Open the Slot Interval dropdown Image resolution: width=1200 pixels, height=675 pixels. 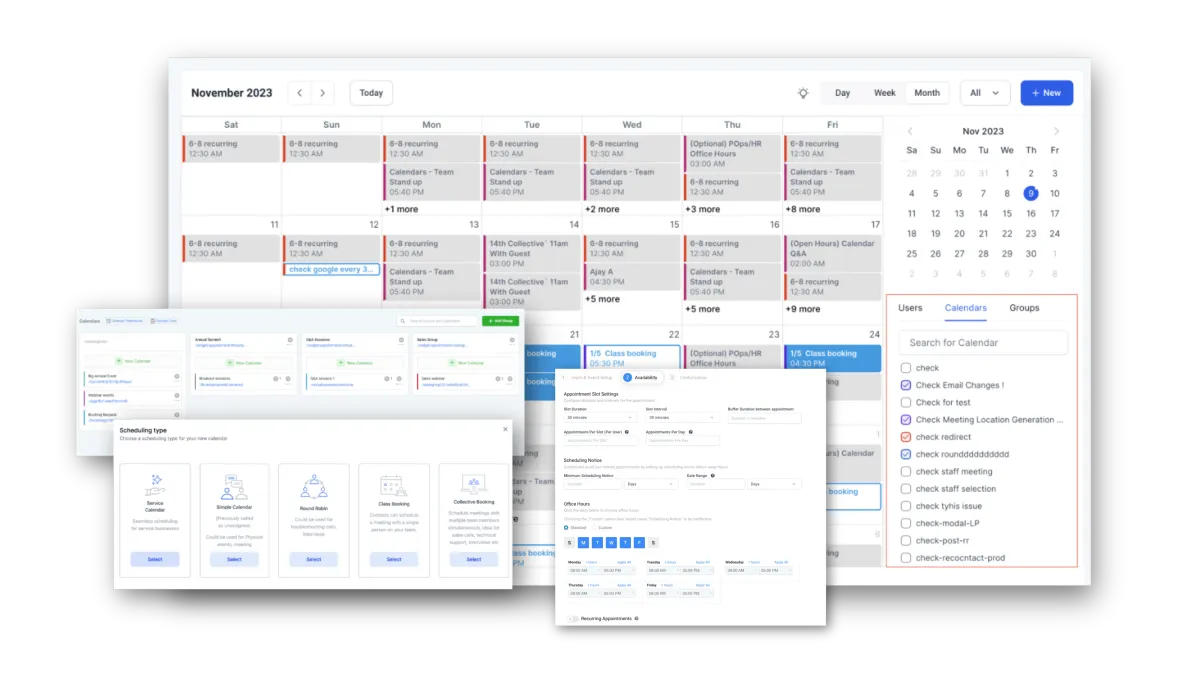682,418
